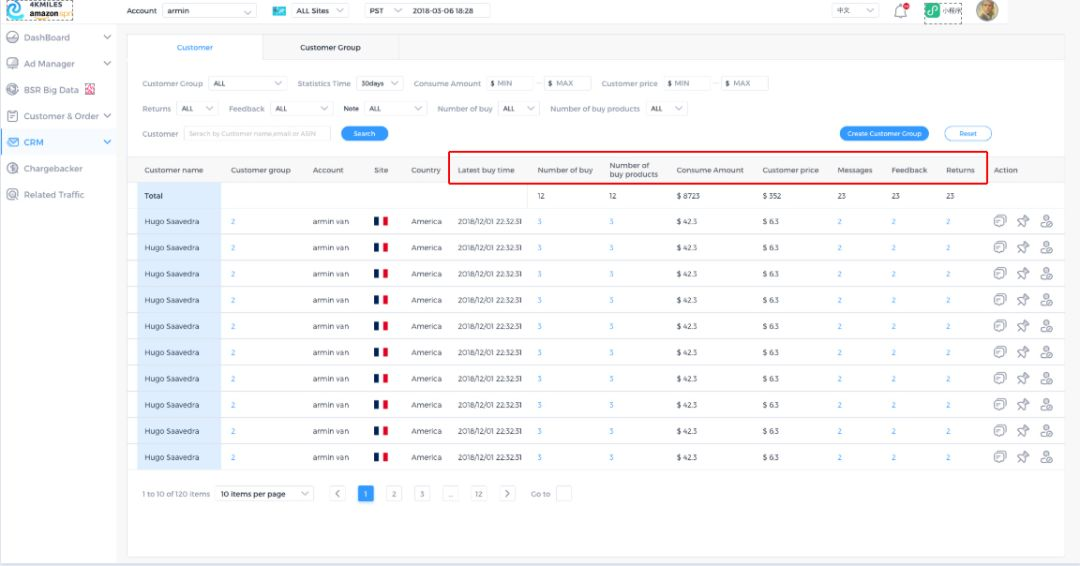
Task: Open the Account dropdown showing armin
Action: (x=209, y=11)
